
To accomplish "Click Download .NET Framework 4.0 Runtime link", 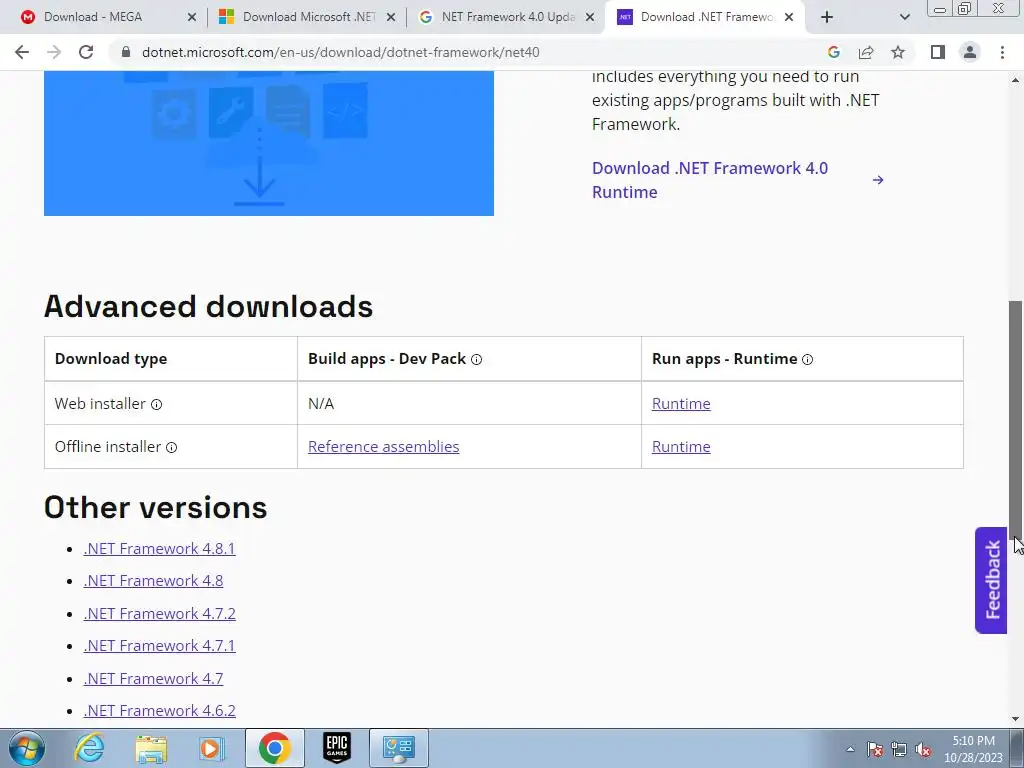I will pyautogui.click(x=737, y=180).
